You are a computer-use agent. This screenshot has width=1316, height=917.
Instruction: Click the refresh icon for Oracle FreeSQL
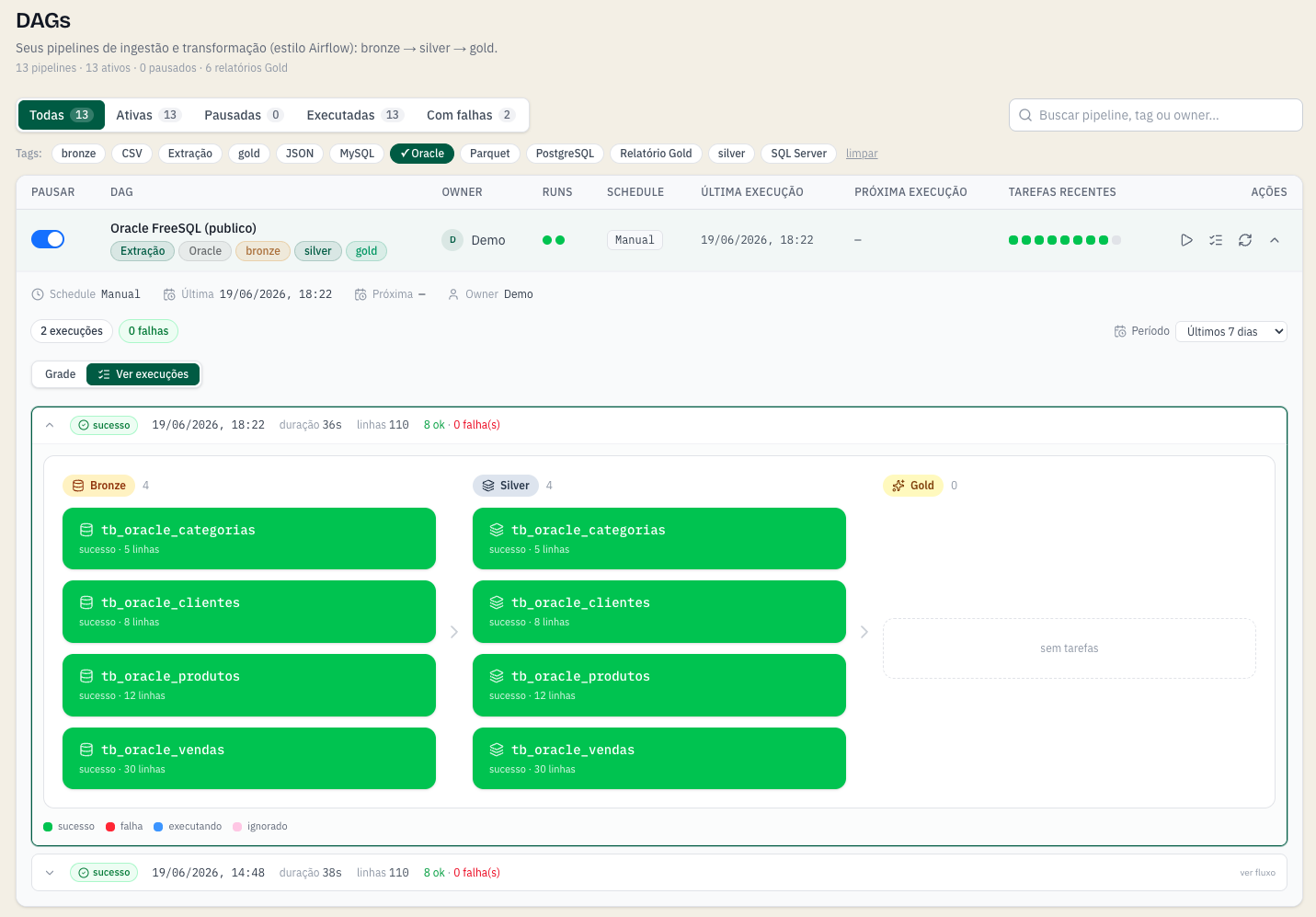pos(1245,240)
